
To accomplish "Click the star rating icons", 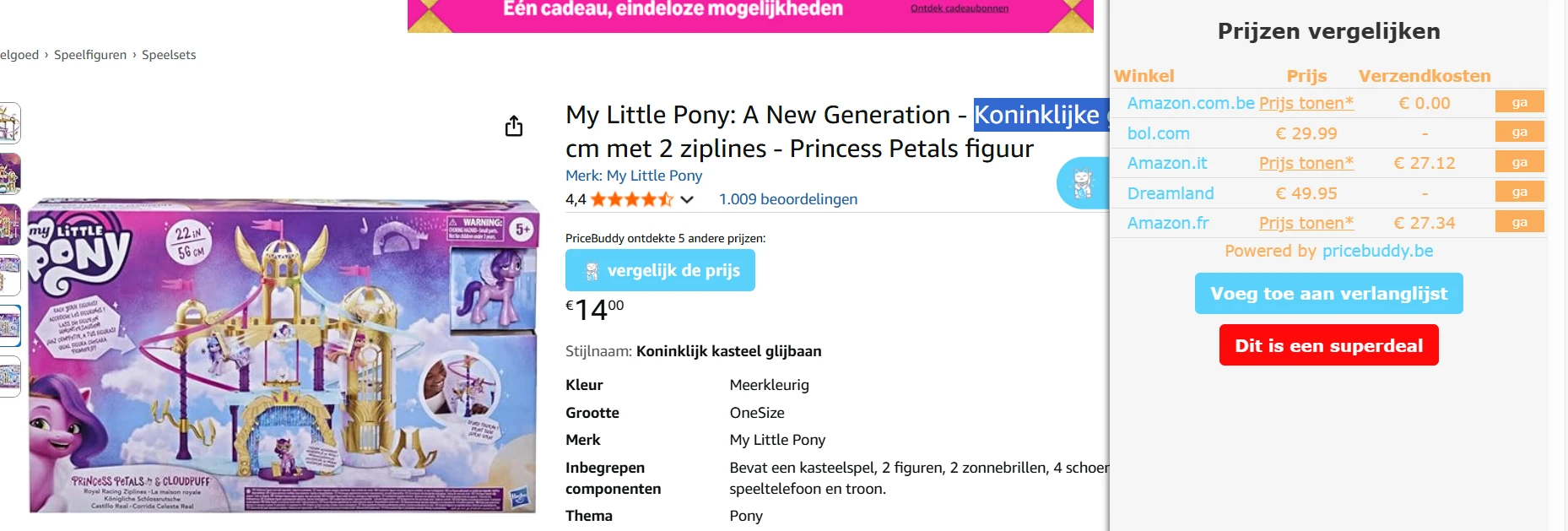I will pos(631,199).
